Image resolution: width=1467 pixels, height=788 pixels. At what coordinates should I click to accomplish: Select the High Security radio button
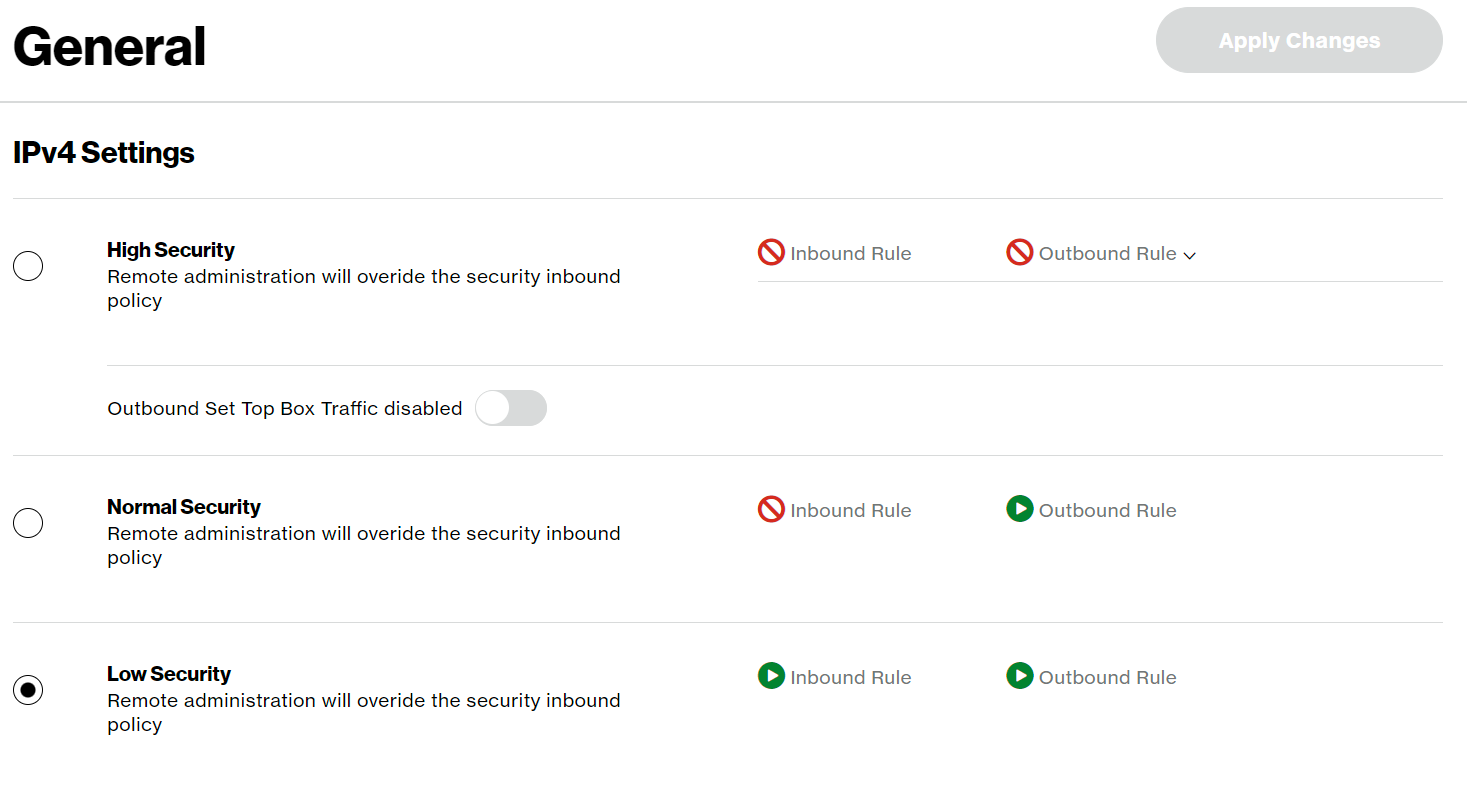[x=28, y=266]
